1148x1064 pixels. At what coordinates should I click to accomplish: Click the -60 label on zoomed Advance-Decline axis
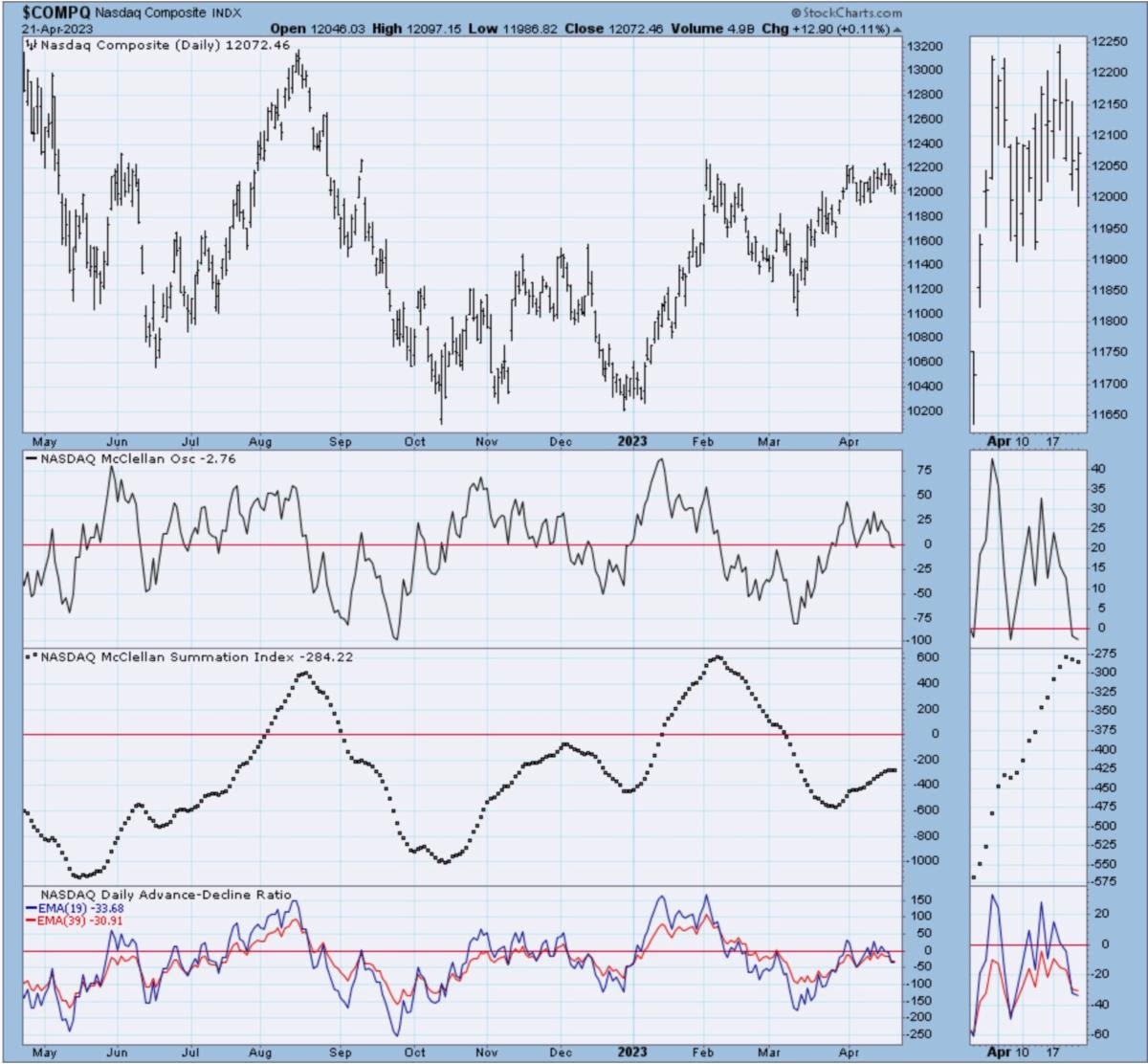coord(1102,1035)
